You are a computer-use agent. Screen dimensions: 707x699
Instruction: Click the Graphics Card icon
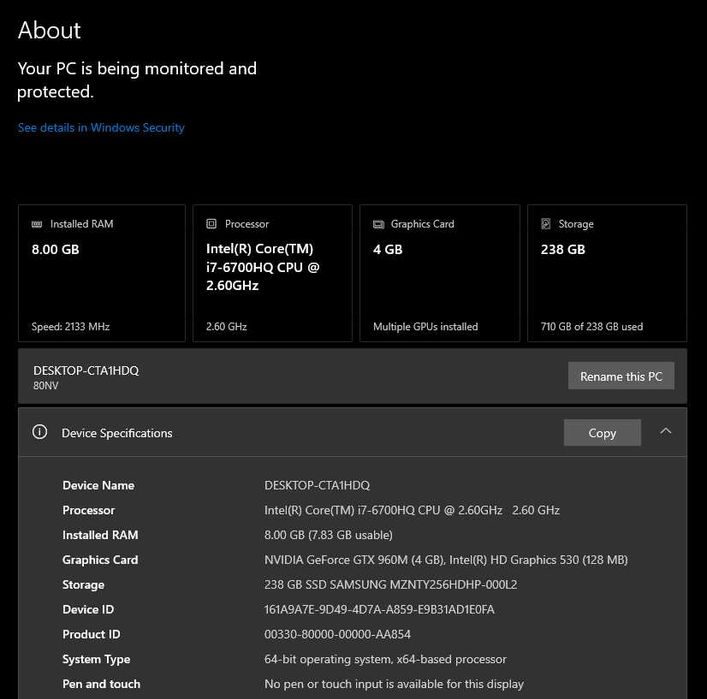(378, 225)
